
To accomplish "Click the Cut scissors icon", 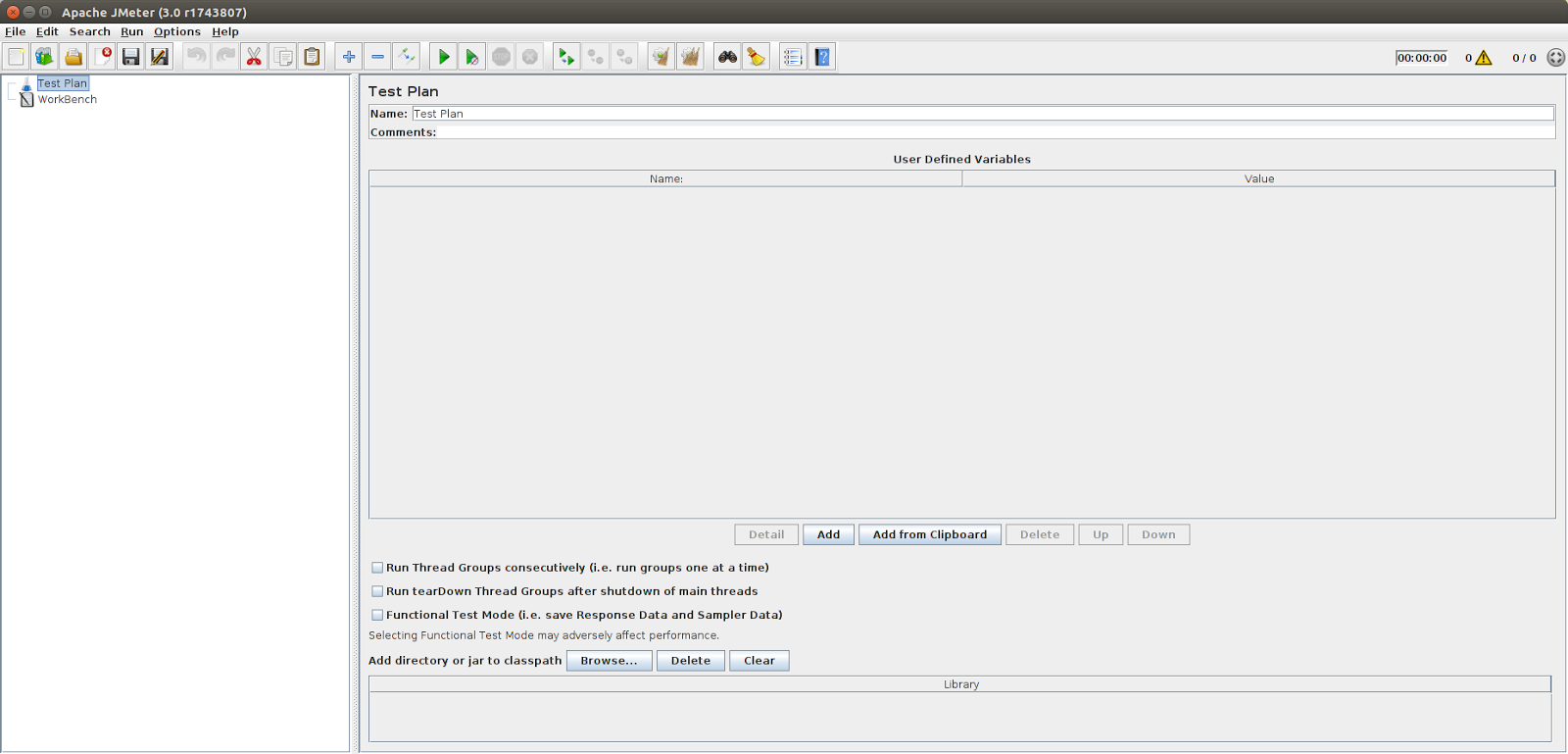I will tap(254, 57).
